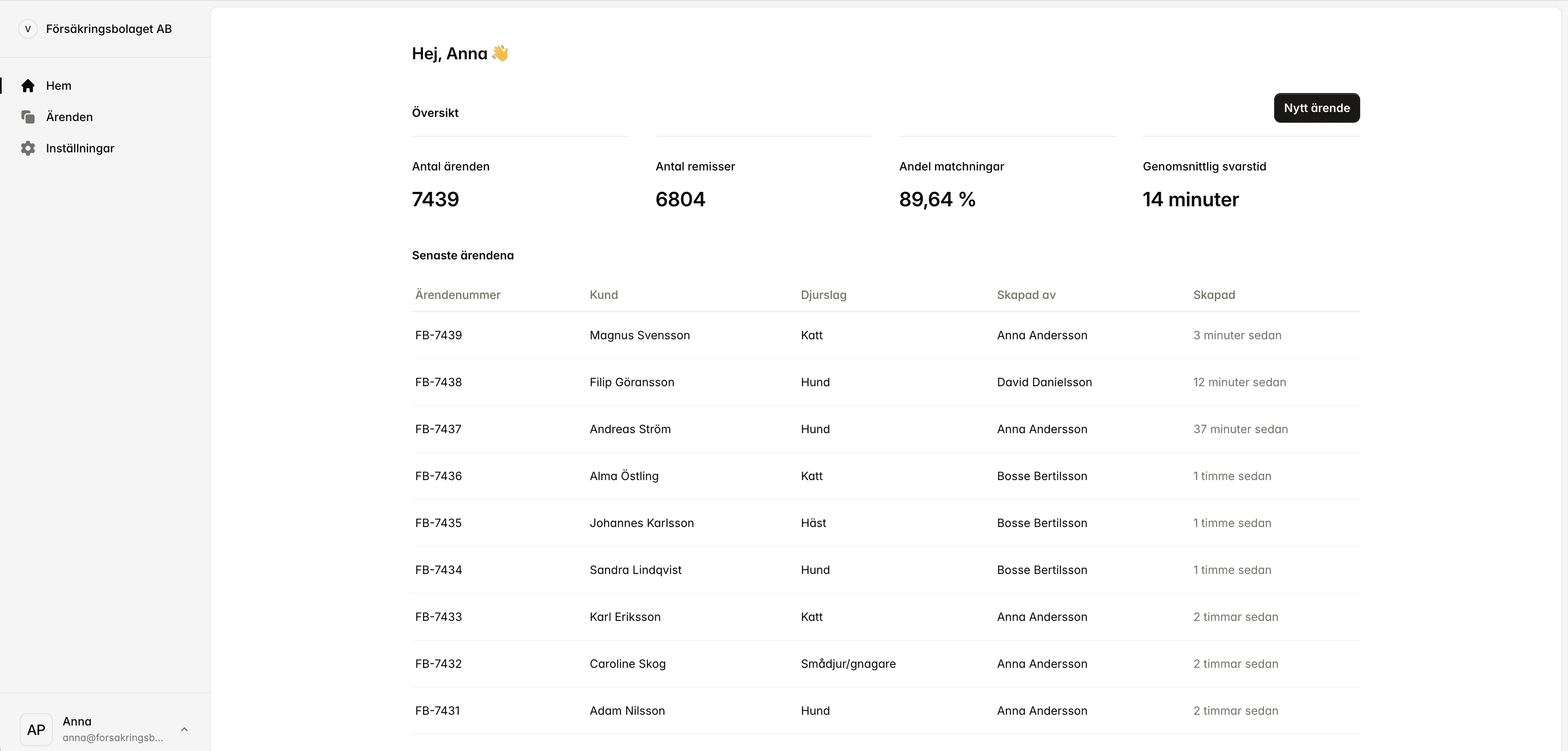The width and height of the screenshot is (1568, 751).
Task: Click the Djurslag column header
Action: pyautogui.click(x=823, y=295)
